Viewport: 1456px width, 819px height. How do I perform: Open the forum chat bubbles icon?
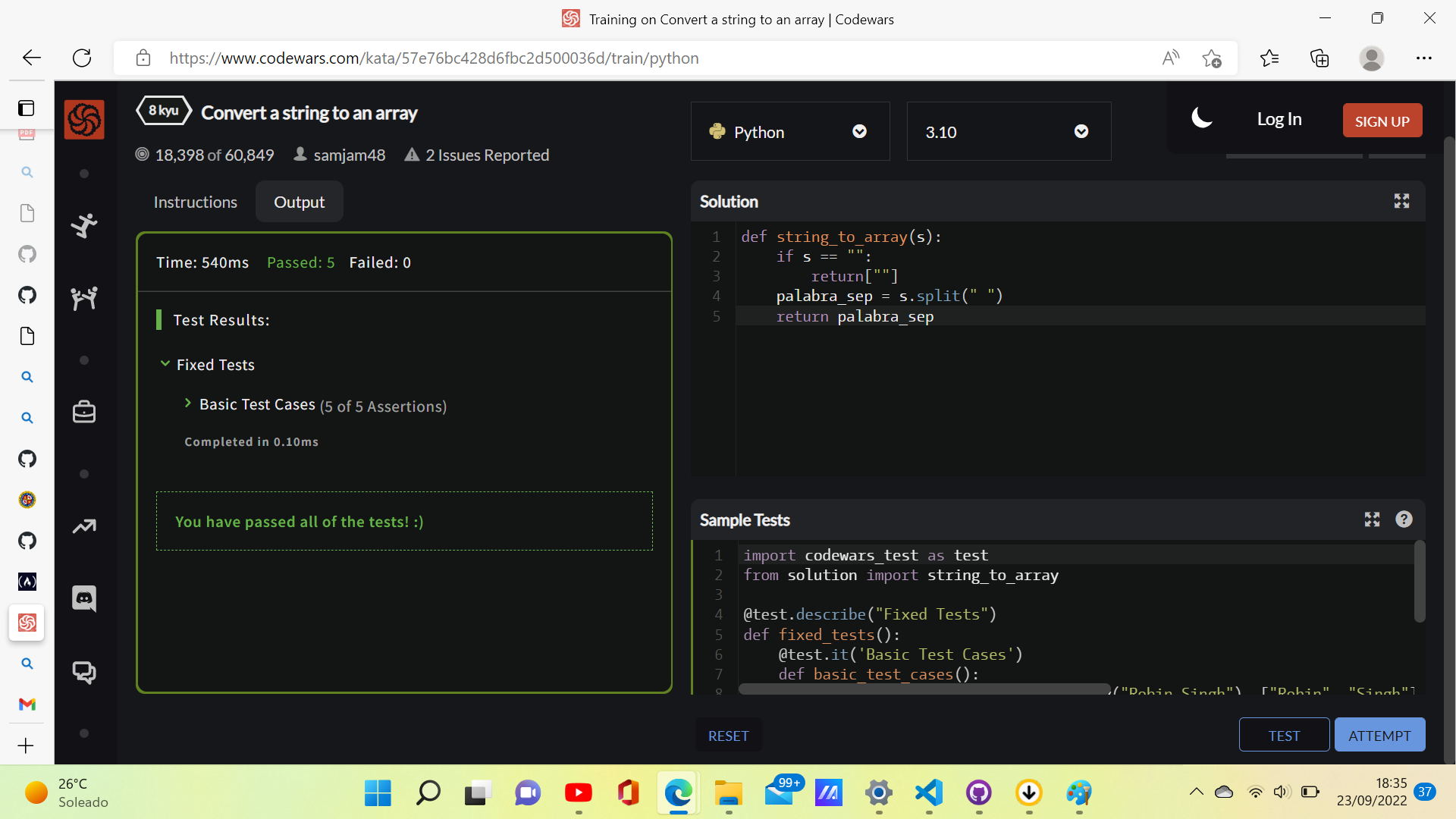[83, 672]
